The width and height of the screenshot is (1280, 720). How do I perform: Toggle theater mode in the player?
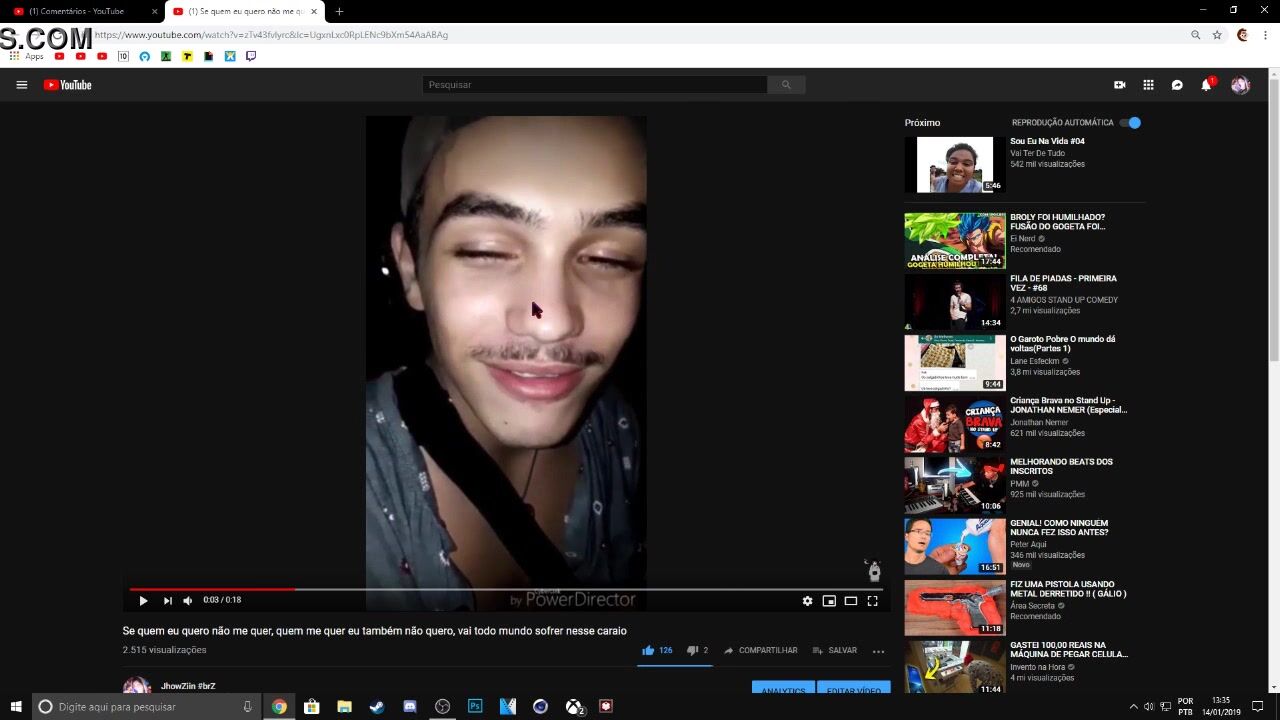[x=850, y=601]
